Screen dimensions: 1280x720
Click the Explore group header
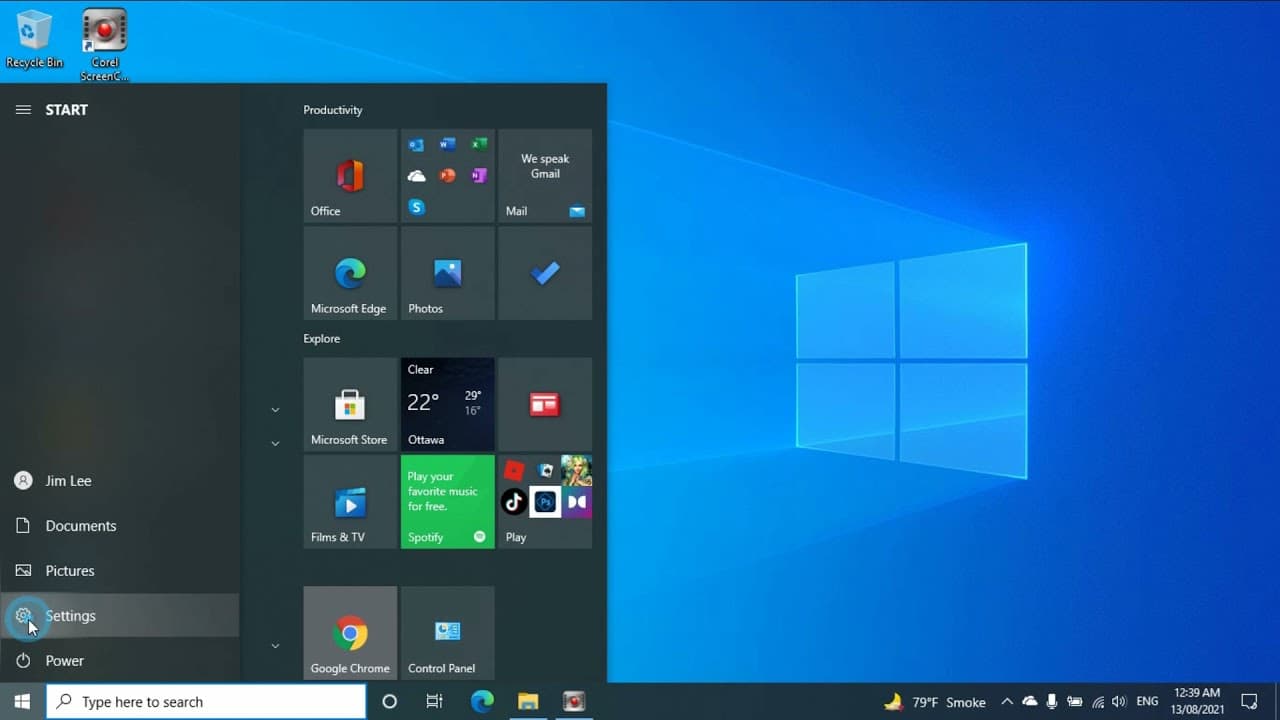322,339
